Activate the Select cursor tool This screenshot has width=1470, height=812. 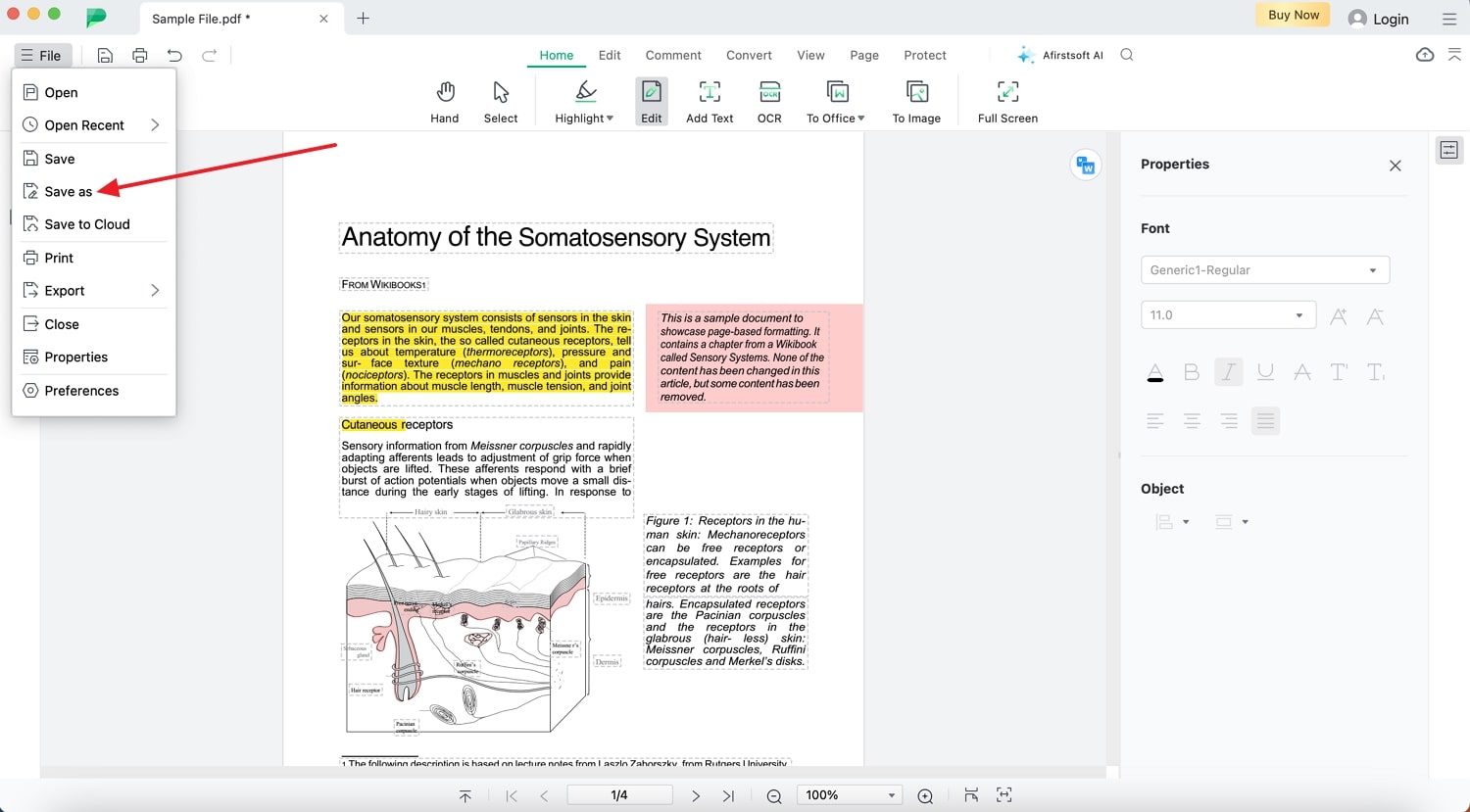click(501, 102)
